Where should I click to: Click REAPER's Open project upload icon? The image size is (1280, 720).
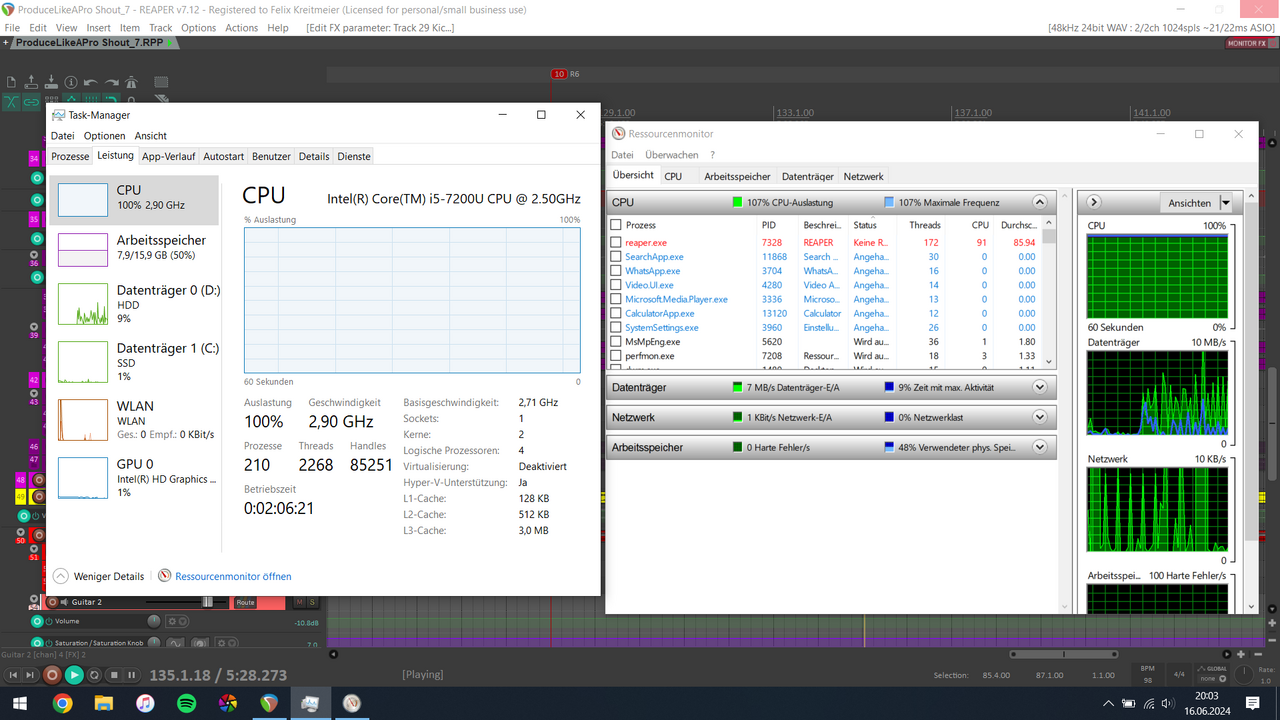(x=31, y=82)
